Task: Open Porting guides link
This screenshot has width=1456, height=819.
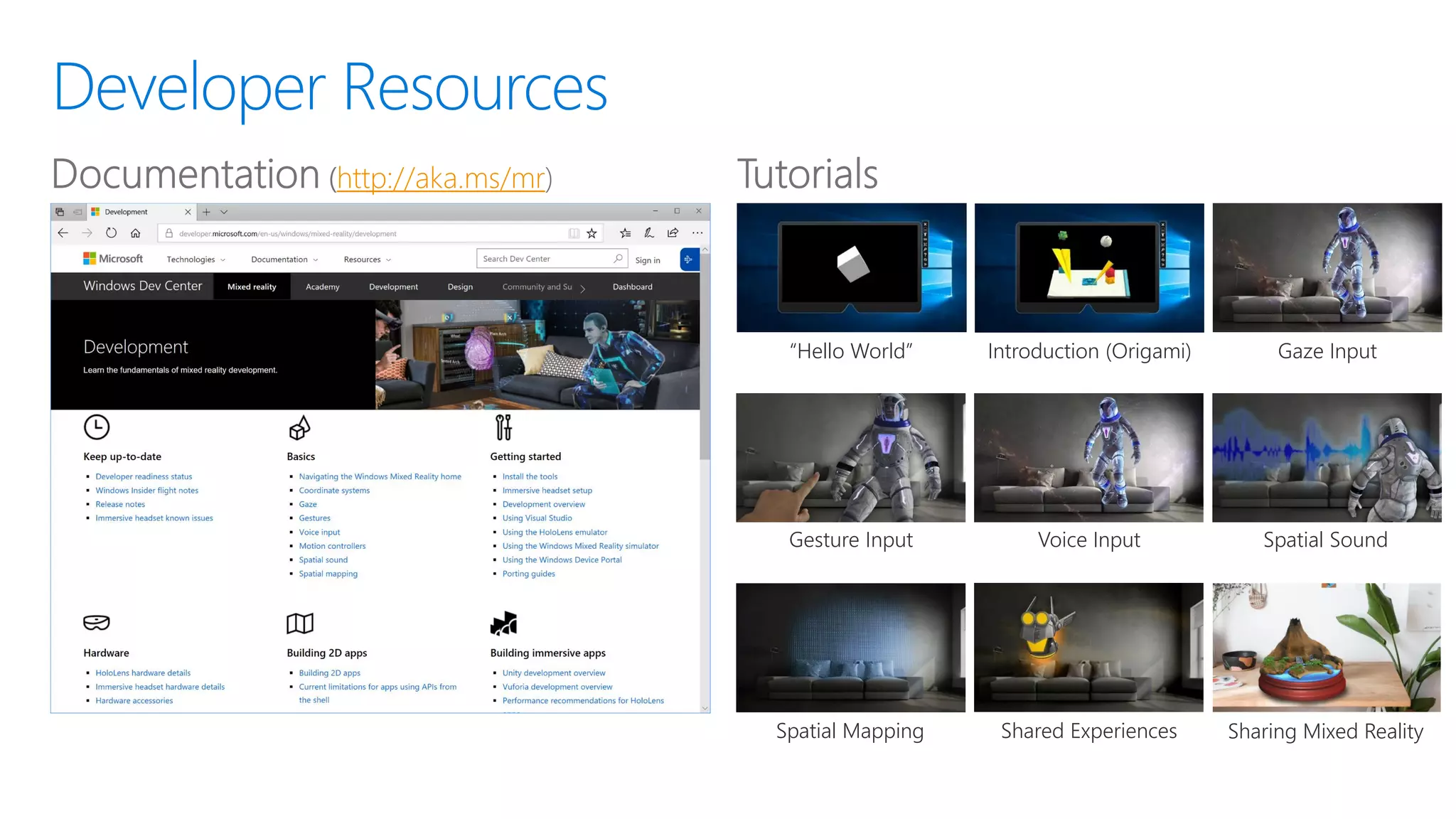Action: 528,574
